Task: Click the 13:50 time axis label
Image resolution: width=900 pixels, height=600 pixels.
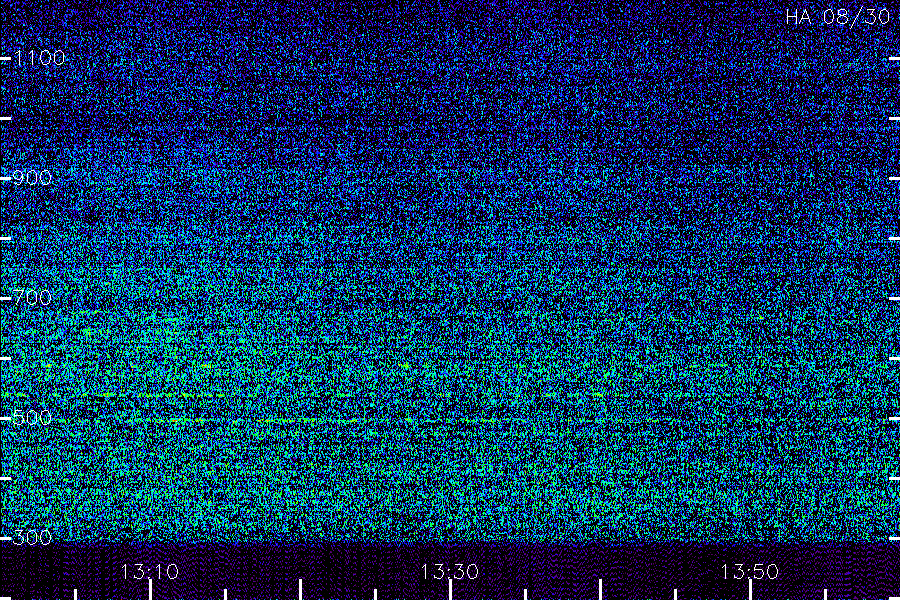Action: [x=750, y=572]
